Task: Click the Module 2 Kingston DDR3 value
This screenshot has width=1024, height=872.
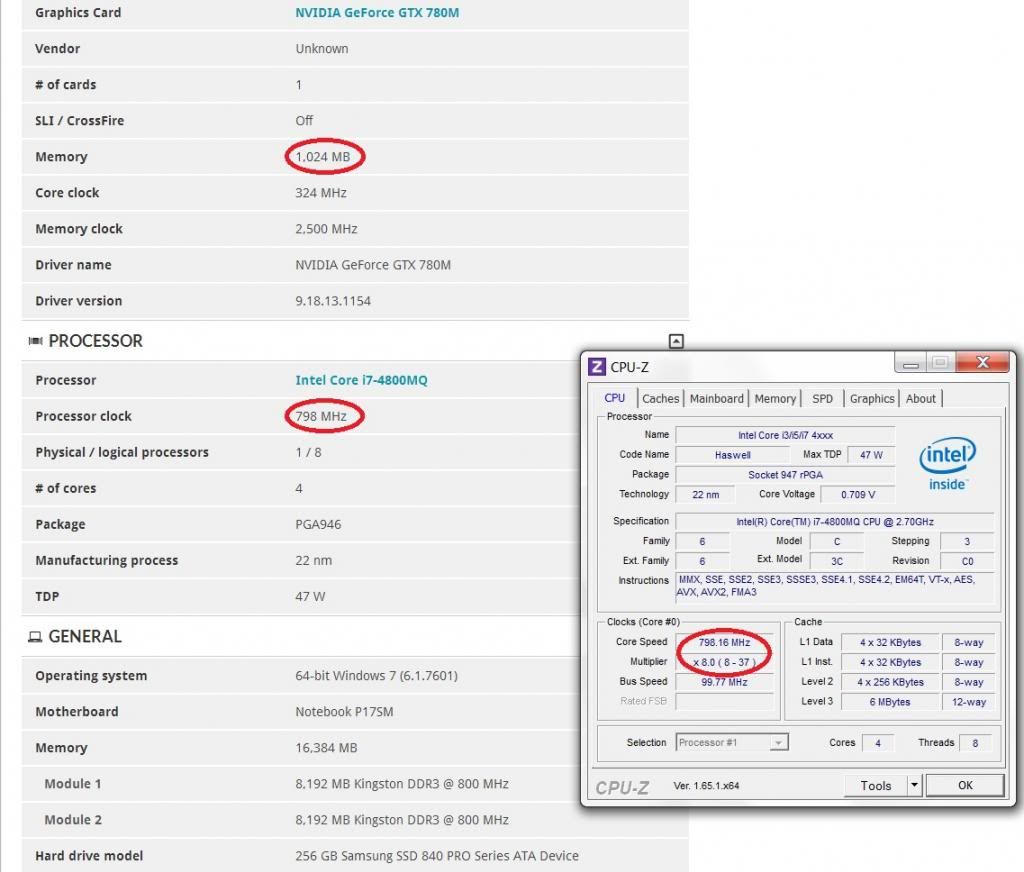Action: coord(402,820)
